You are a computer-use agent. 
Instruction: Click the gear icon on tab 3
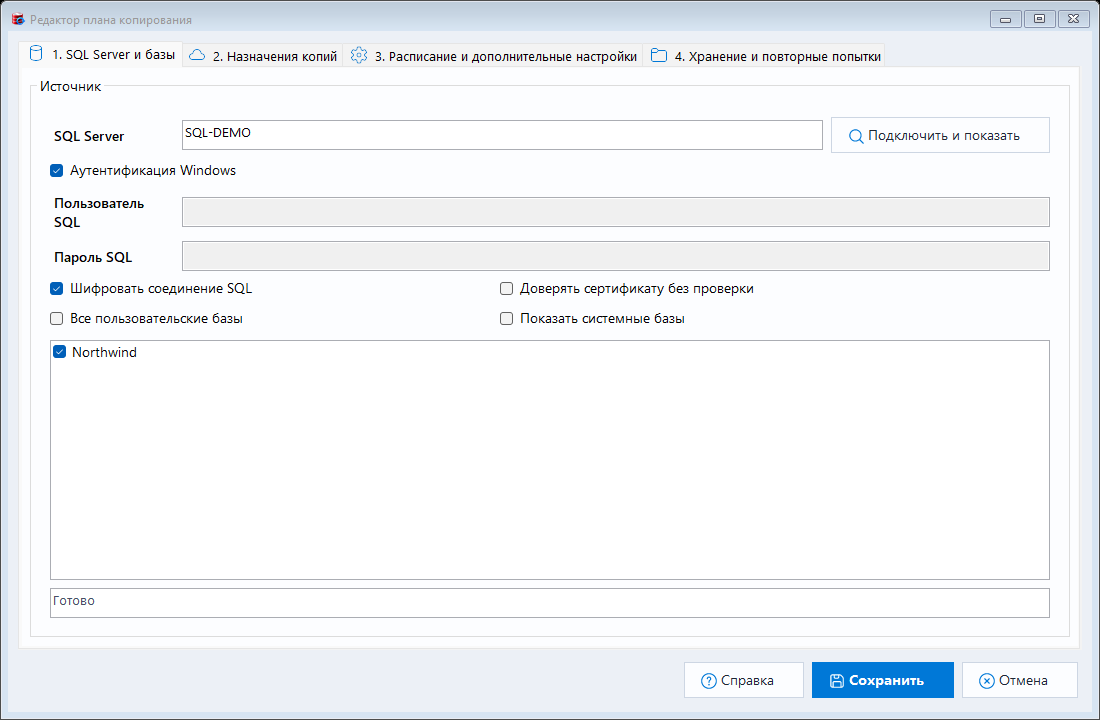click(x=358, y=55)
